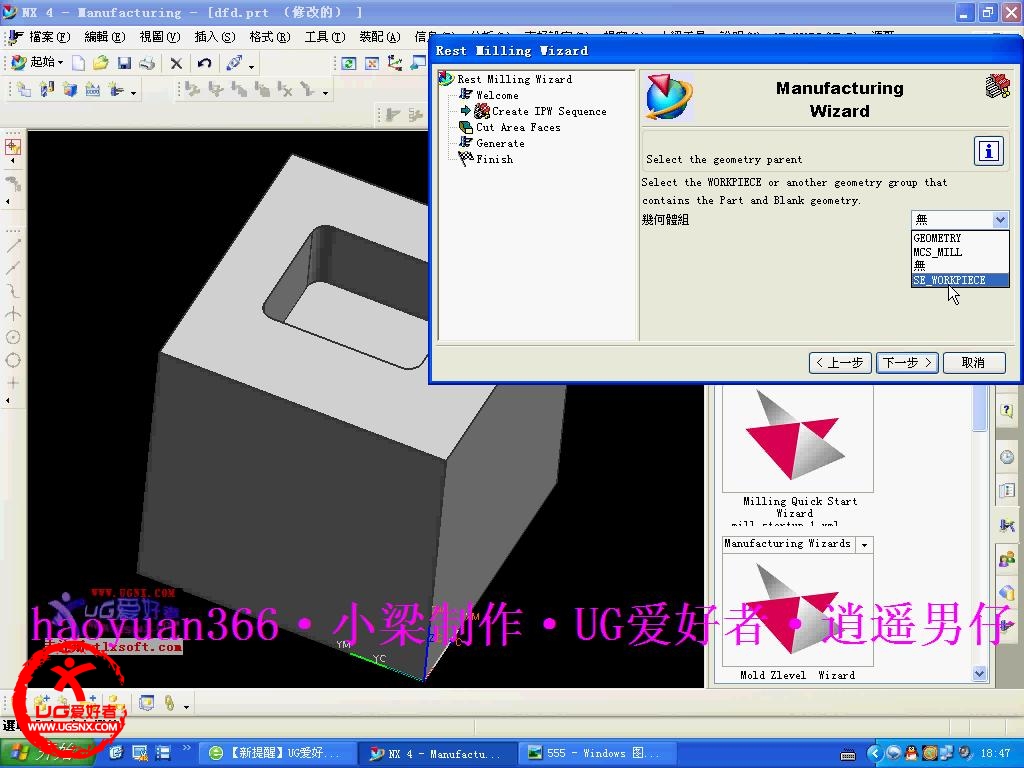Click 上一步 previous step button
This screenshot has width=1024, height=768.
840,362
